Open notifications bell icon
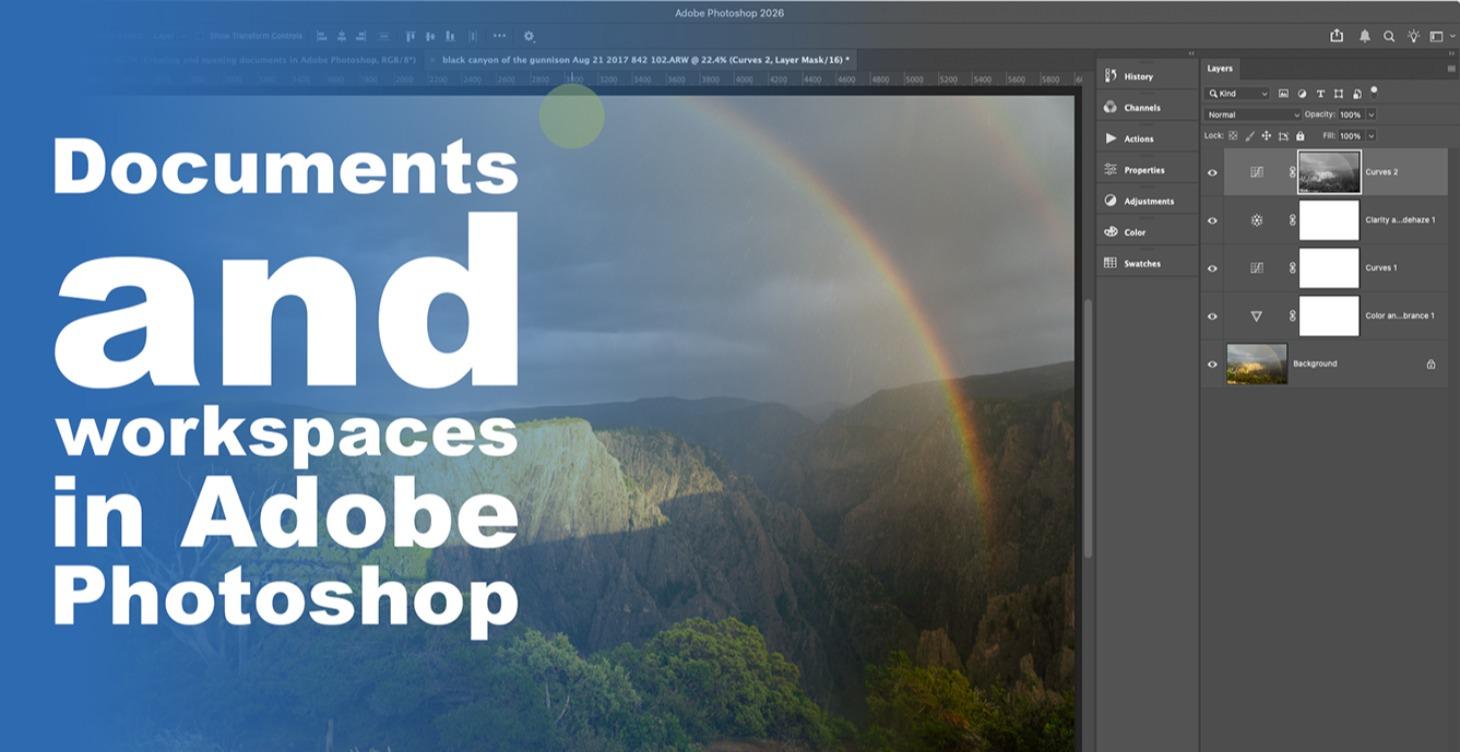1460x752 pixels. (x=1364, y=36)
